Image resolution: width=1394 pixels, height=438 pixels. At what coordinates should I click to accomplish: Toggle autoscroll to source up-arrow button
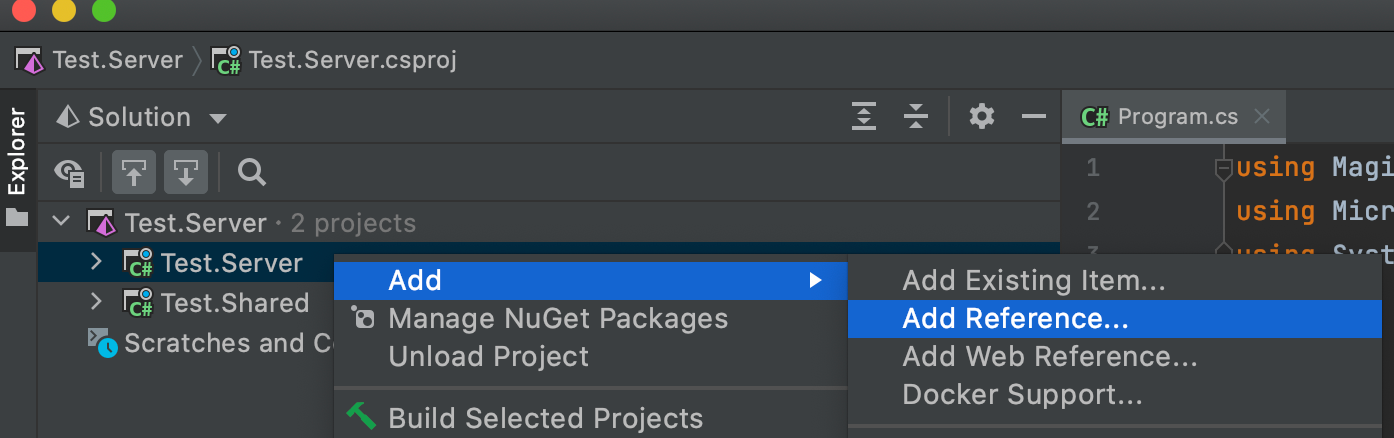coord(133,173)
